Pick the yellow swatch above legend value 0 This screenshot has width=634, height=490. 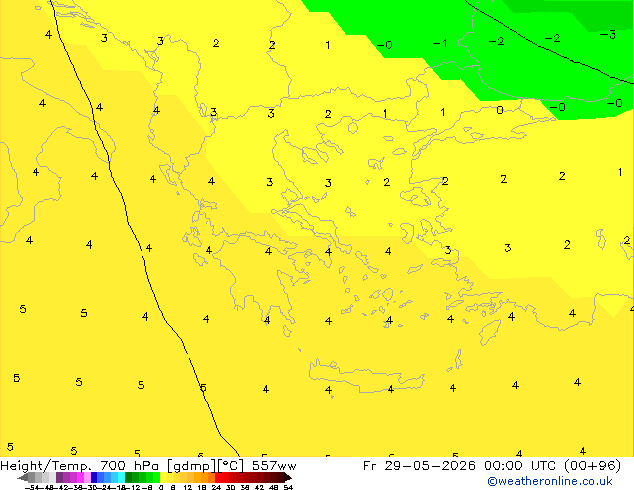(163, 477)
